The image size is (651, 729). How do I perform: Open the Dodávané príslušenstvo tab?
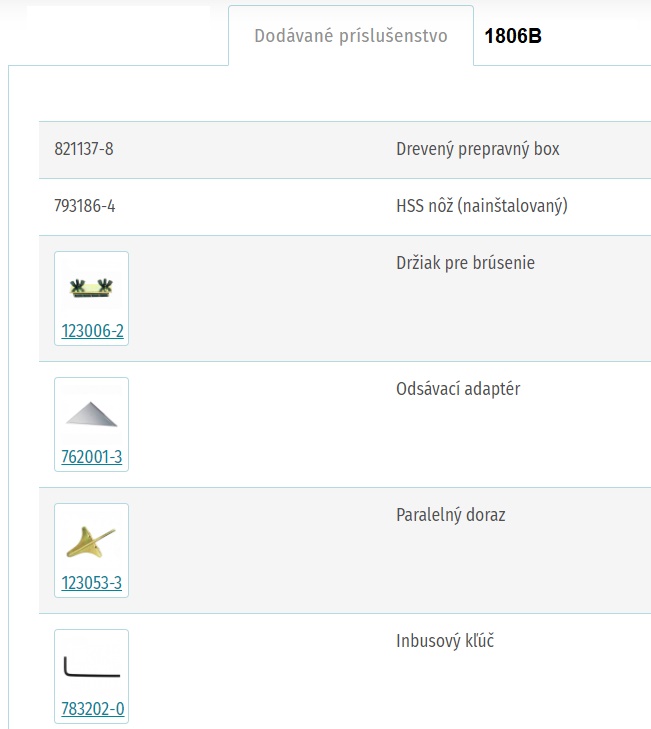tap(351, 36)
